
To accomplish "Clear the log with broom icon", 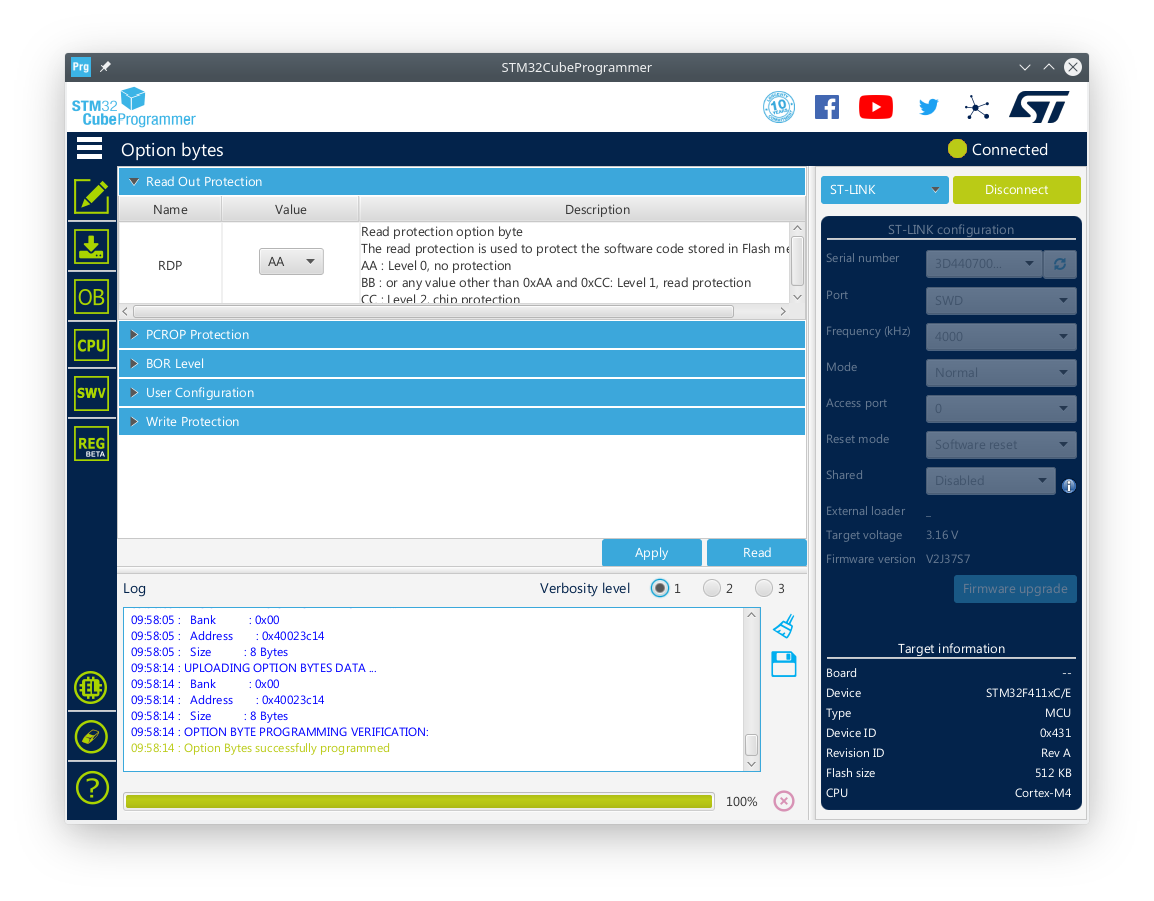I will pyautogui.click(x=784, y=626).
